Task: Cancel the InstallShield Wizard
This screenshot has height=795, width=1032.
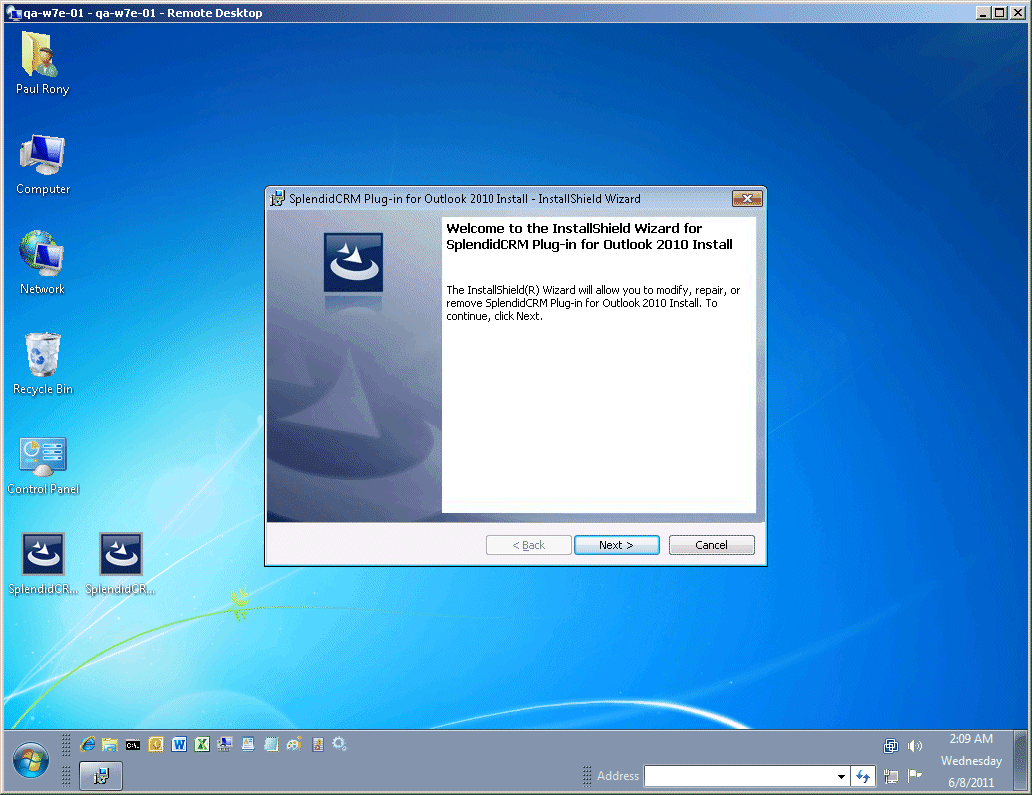Action: click(x=711, y=545)
